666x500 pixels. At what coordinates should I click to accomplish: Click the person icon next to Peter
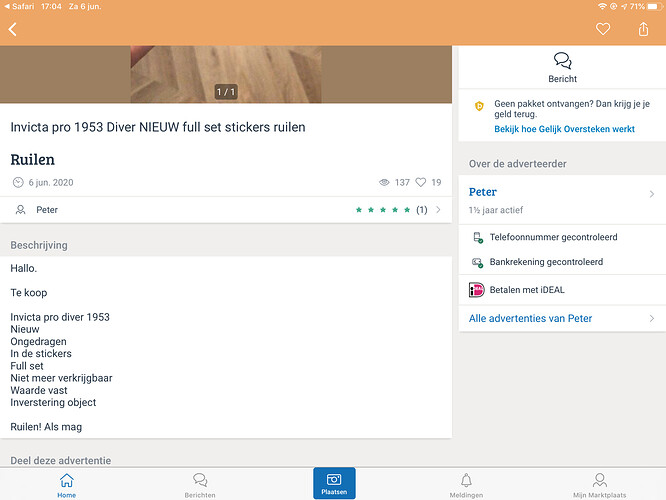click(20, 210)
